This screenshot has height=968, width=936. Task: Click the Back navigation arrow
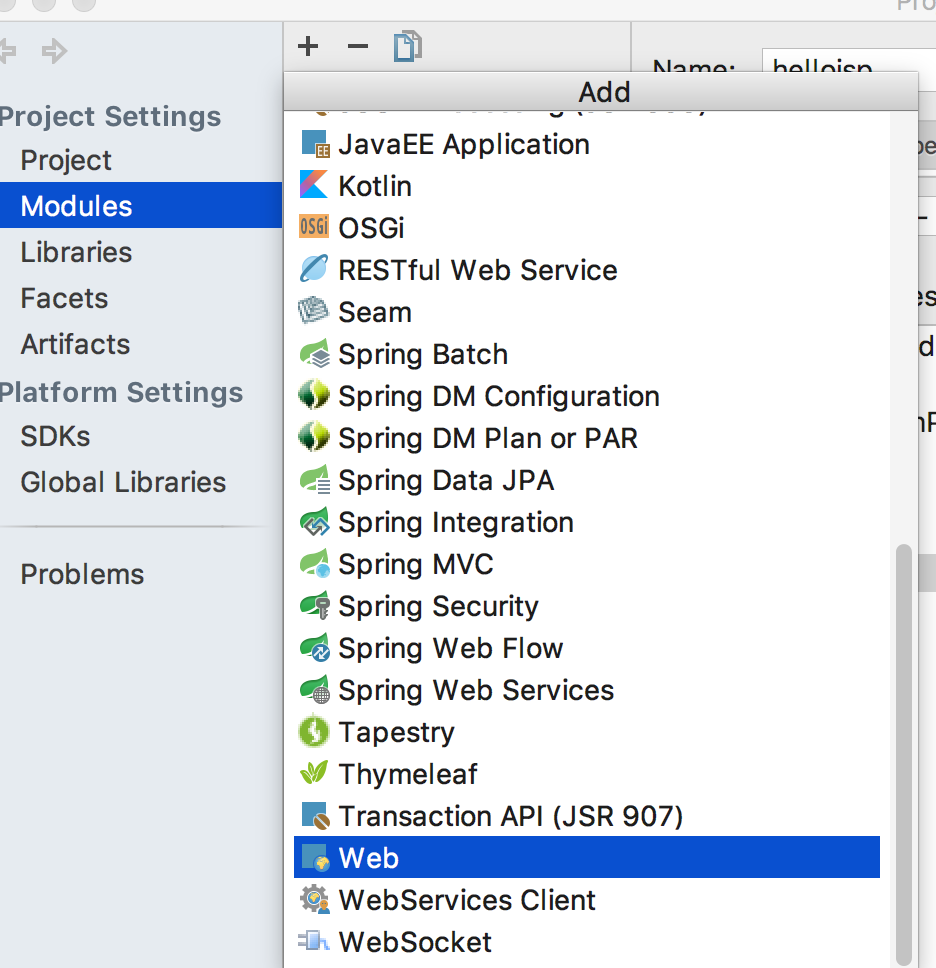(8, 50)
